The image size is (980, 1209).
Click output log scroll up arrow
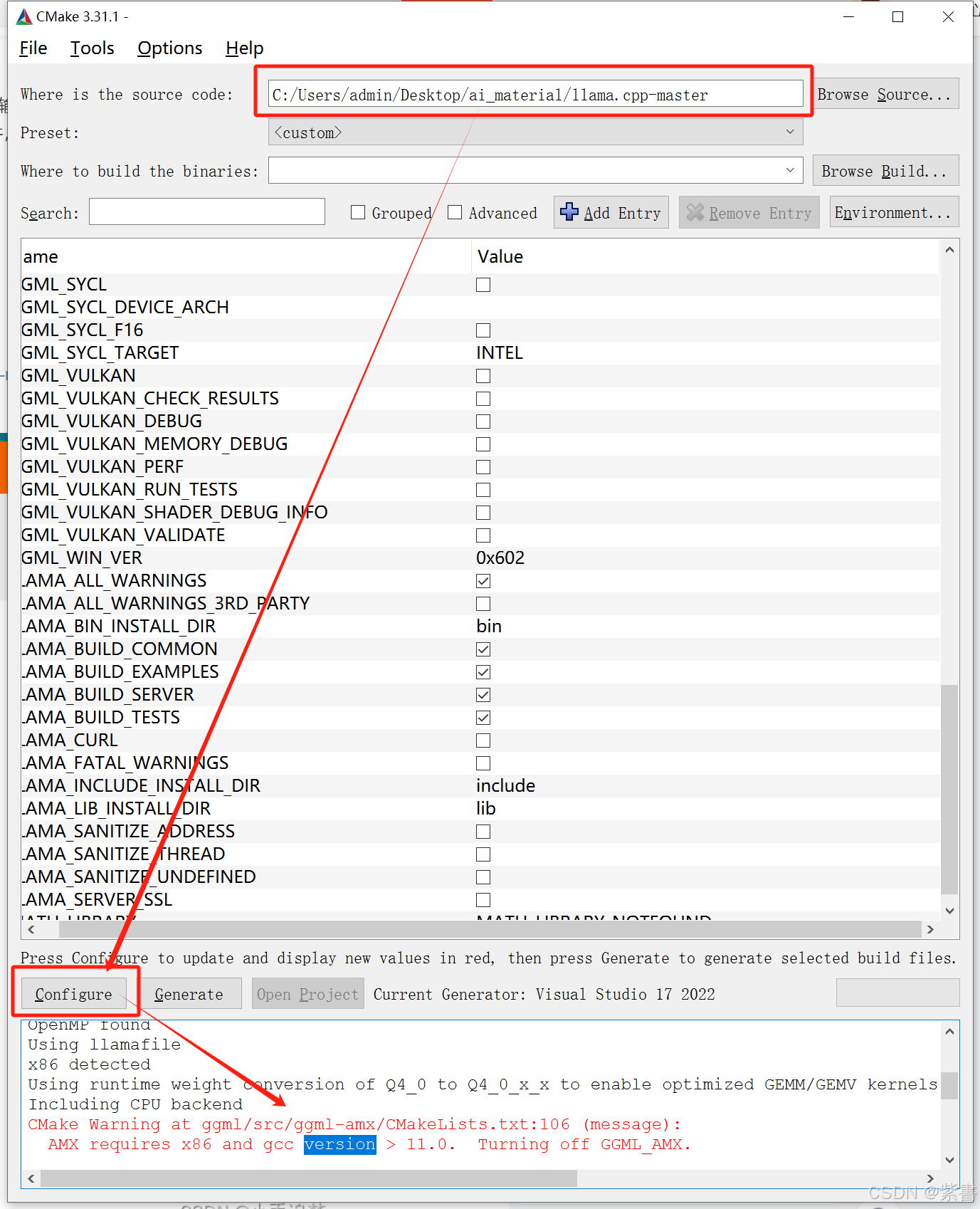[x=949, y=1032]
